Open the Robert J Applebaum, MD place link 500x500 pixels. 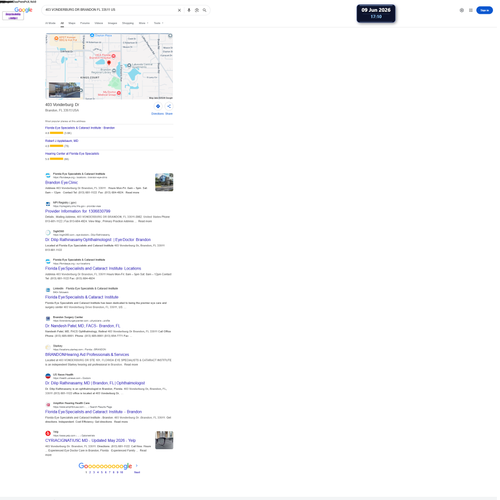tap(62, 141)
